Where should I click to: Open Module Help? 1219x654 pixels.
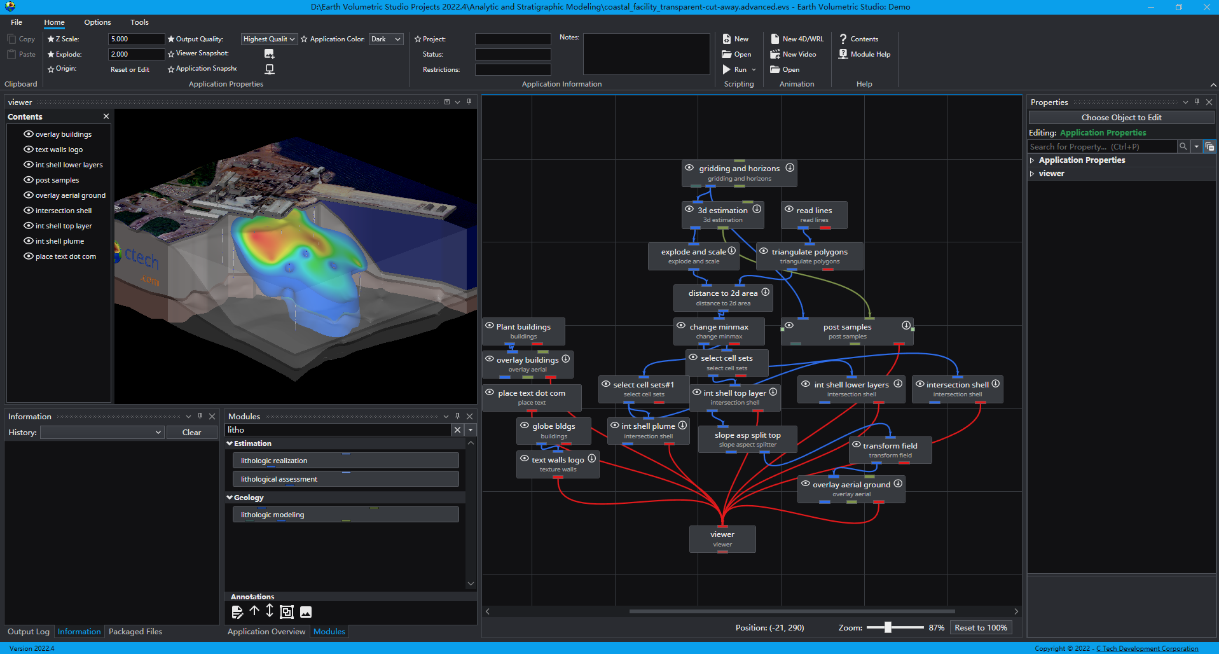pos(864,54)
